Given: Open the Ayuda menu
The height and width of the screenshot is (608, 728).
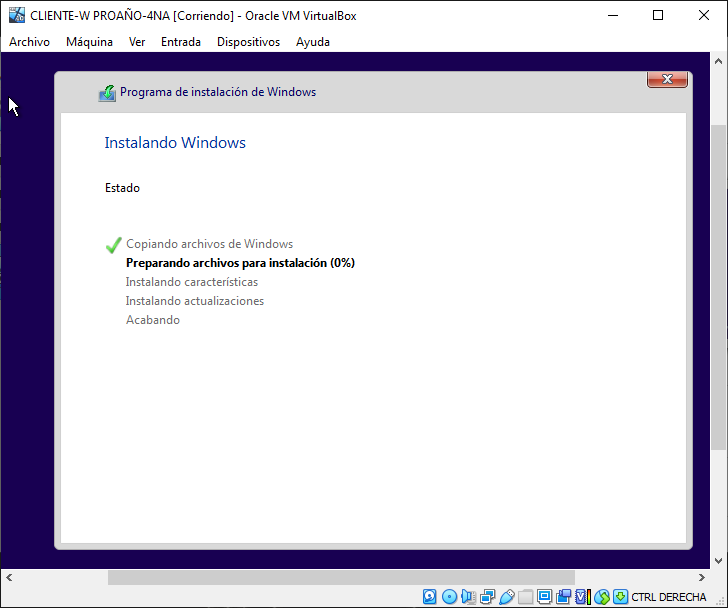Looking at the screenshot, I should click(x=313, y=42).
